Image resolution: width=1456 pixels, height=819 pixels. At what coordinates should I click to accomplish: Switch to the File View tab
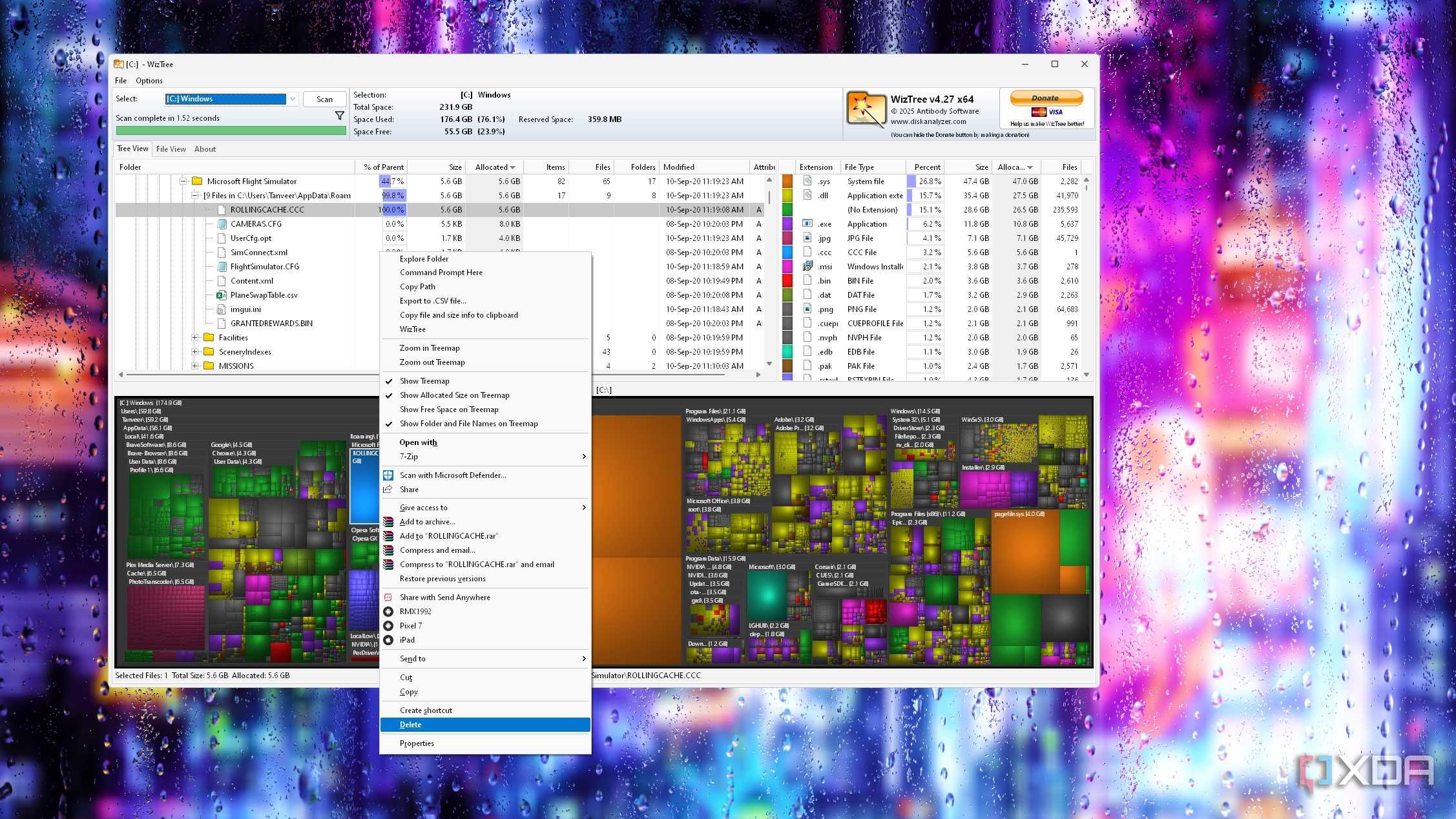(x=171, y=149)
